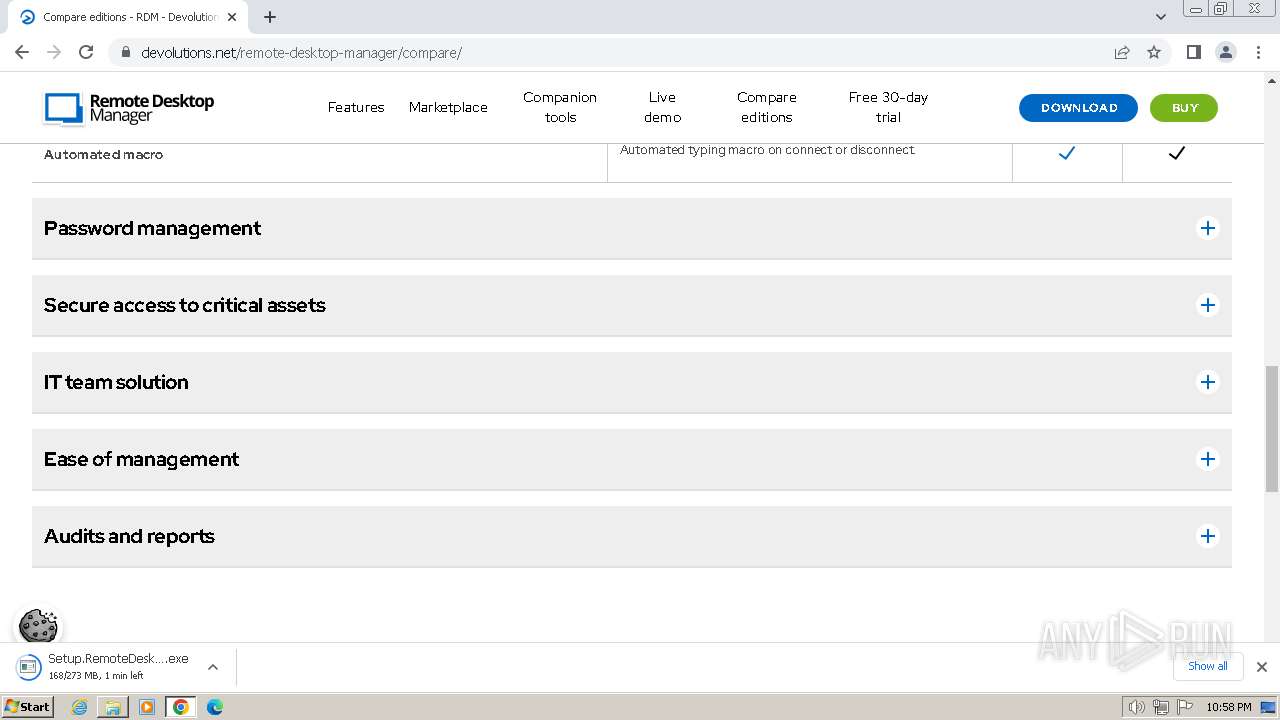Open Features menu item
Screen dimensions: 1280x720
[x=356, y=107]
